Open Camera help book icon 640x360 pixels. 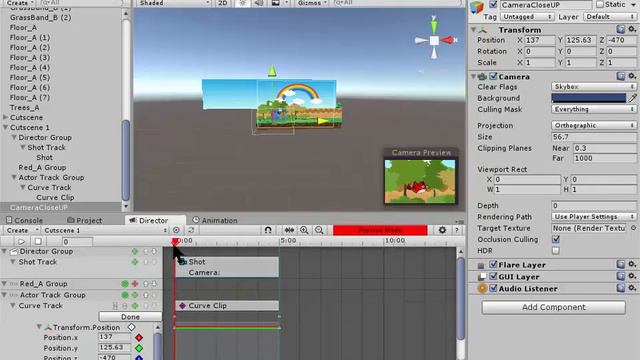pos(620,76)
